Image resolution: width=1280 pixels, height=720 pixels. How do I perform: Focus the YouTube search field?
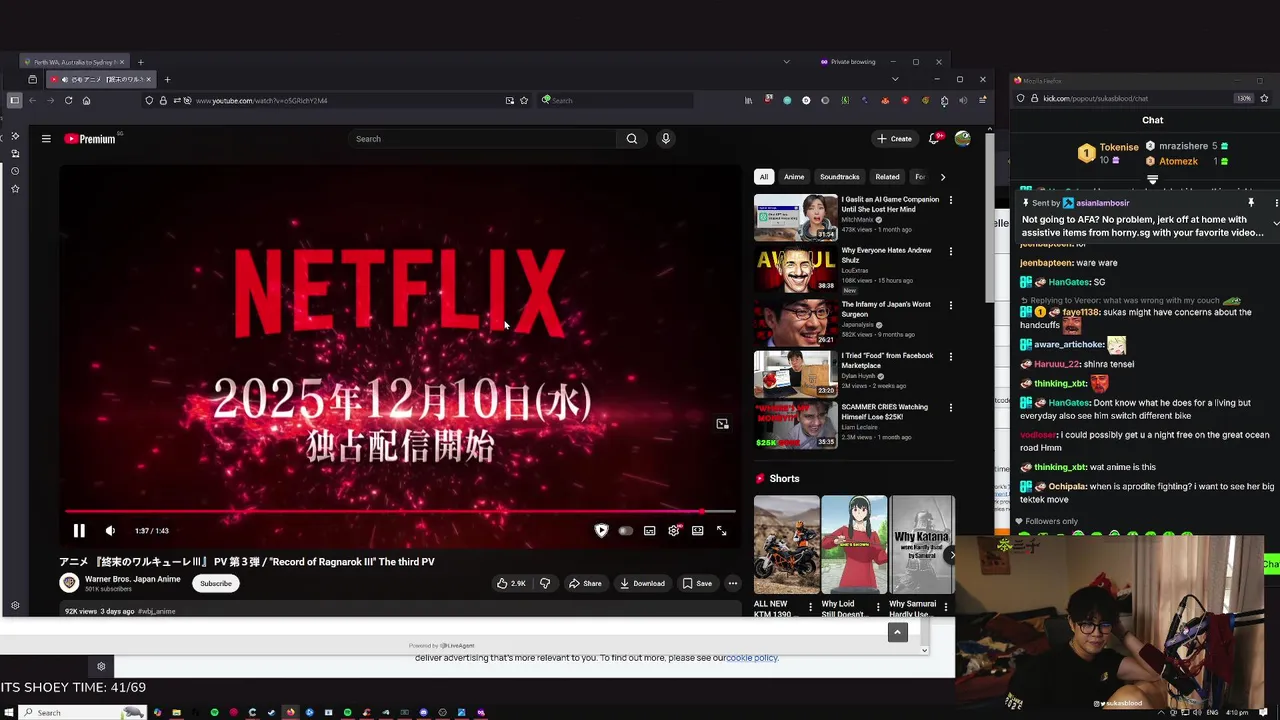(483, 139)
